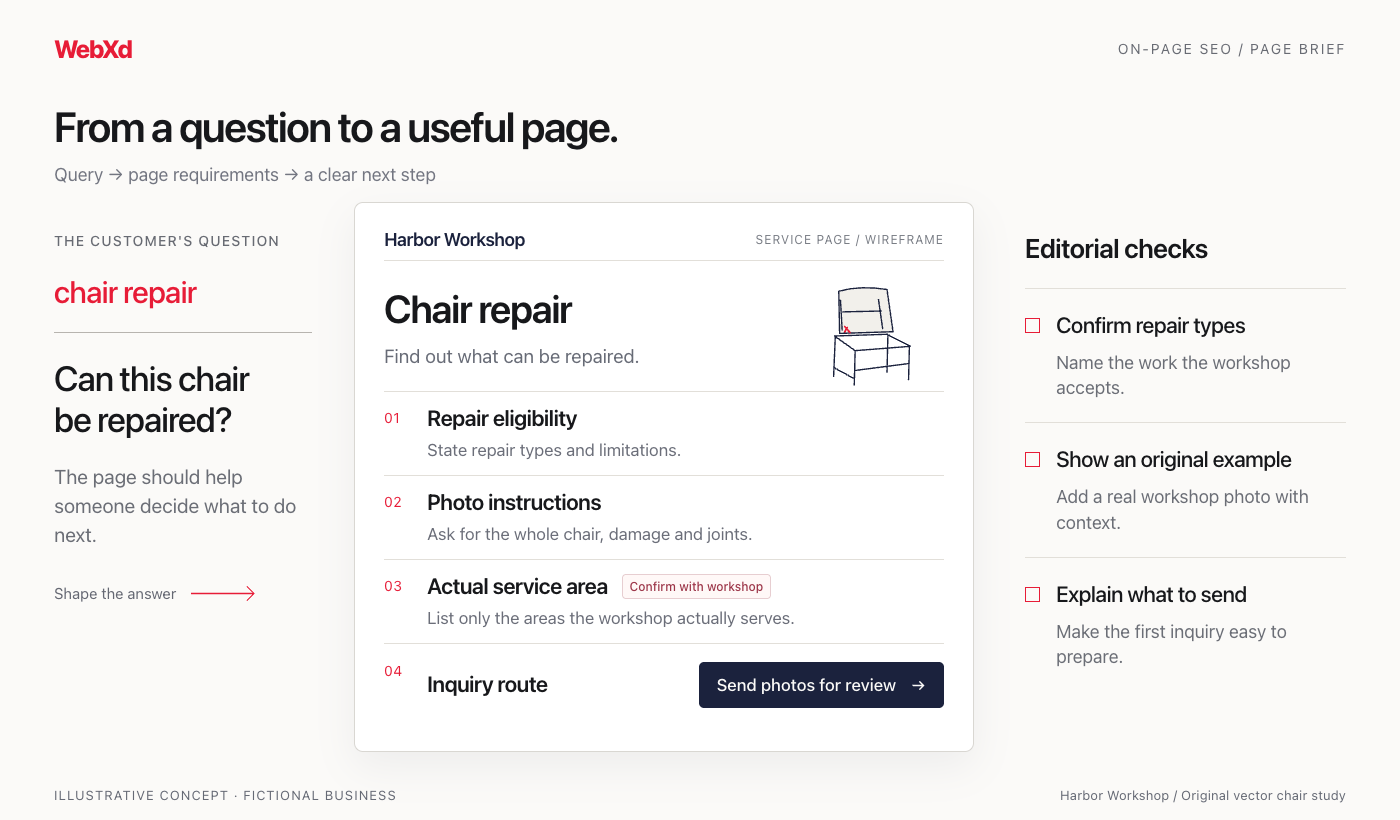Viewport: 1400px width, 820px height.
Task: Click the Editorial checks heading
Action: (1116, 249)
